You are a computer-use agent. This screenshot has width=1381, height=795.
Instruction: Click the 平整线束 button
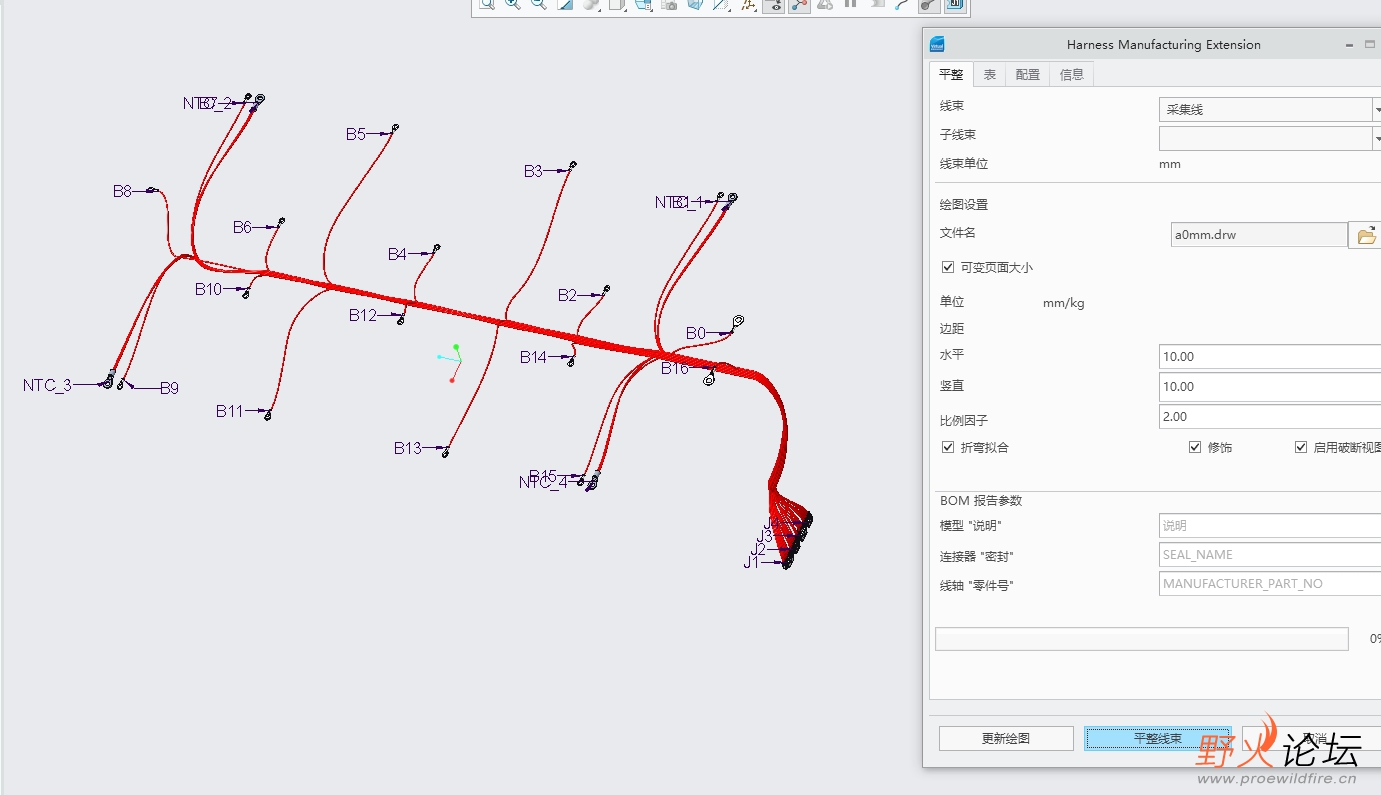tap(1158, 738)
